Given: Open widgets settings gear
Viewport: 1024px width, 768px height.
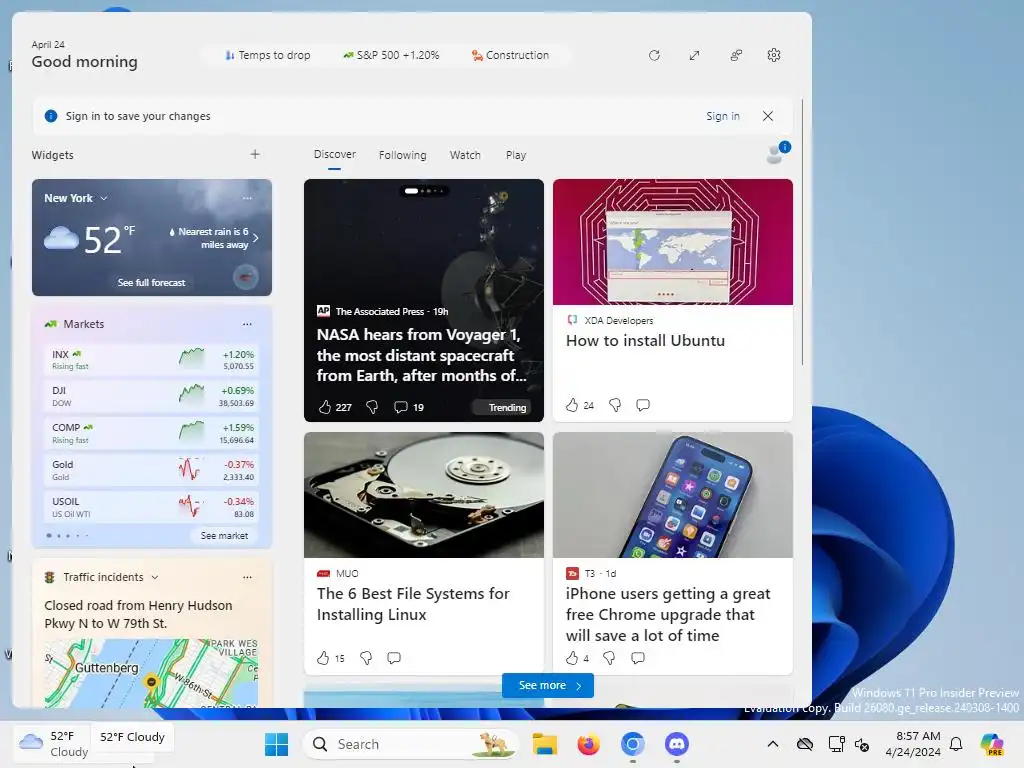Looking at the screenshot, I should (x=774, y=56).
